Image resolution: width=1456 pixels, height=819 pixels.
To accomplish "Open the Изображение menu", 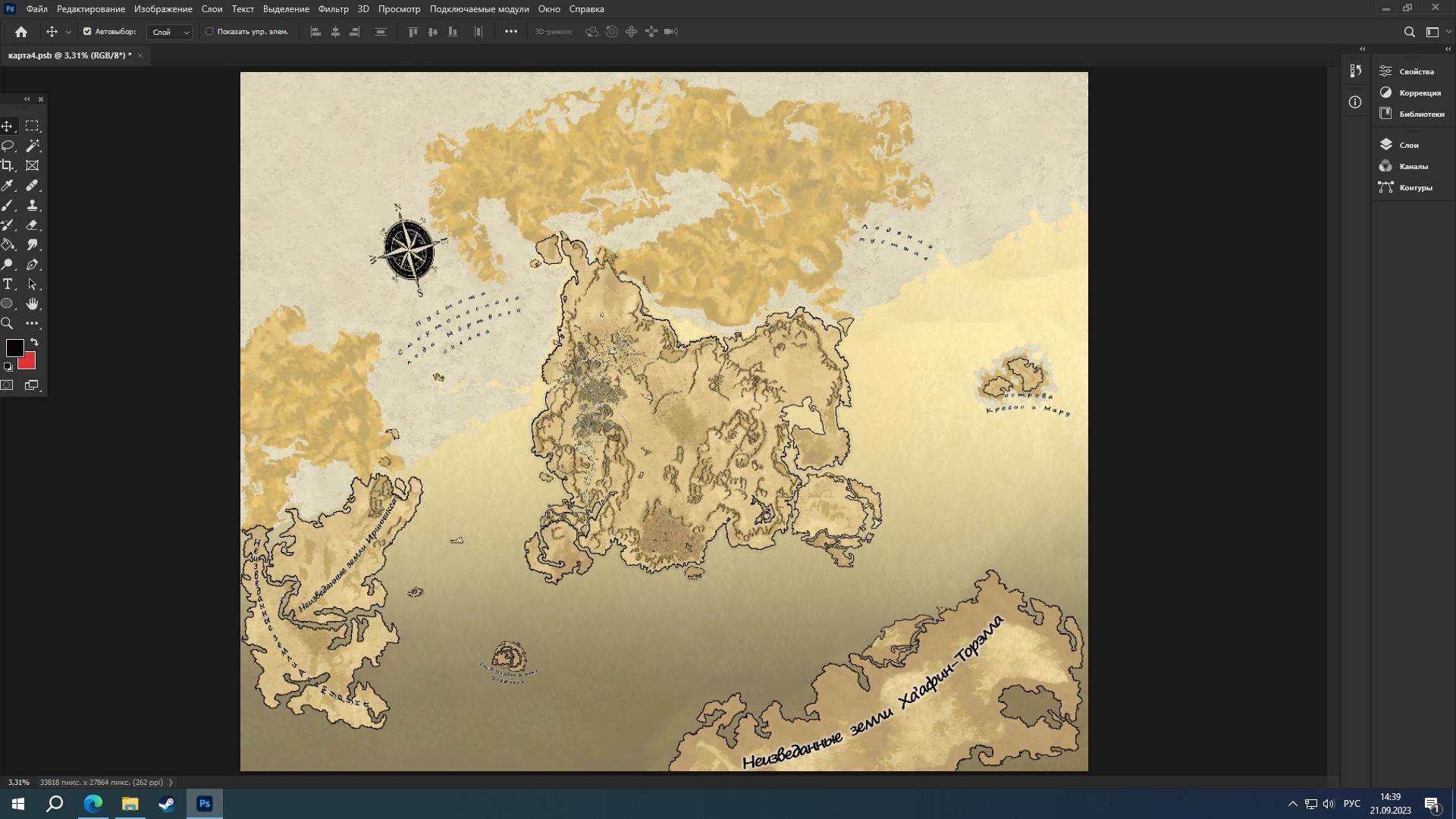I will [x=163, y=9].
